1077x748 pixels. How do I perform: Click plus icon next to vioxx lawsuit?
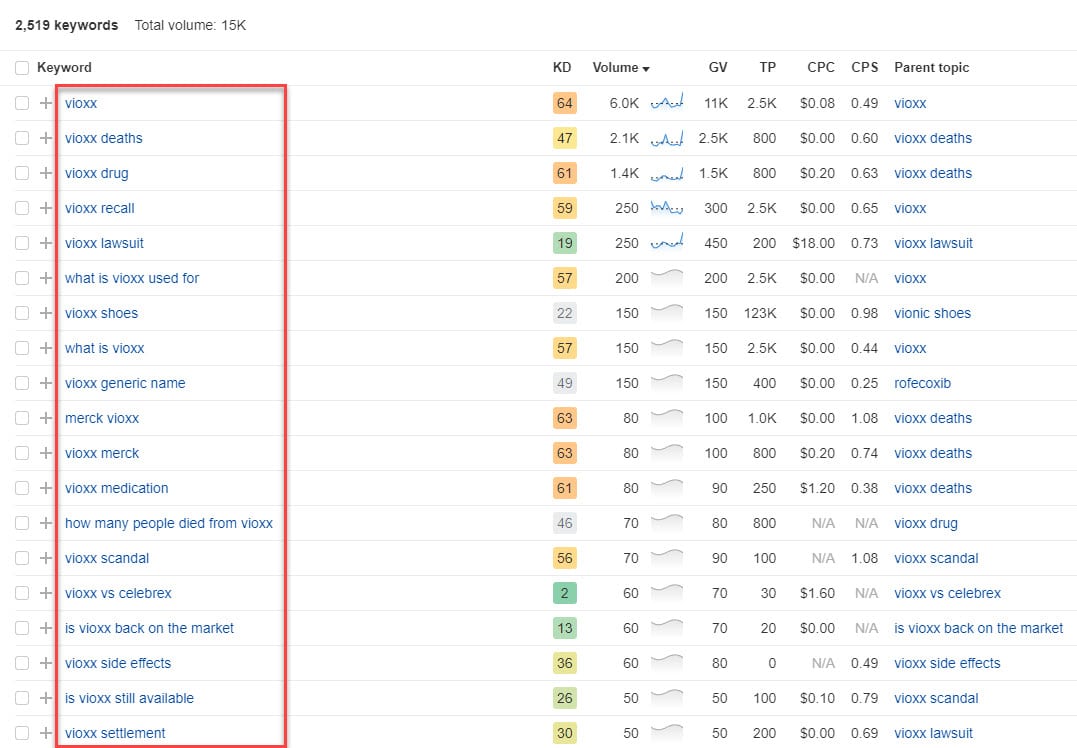click(x=46, y=243)
